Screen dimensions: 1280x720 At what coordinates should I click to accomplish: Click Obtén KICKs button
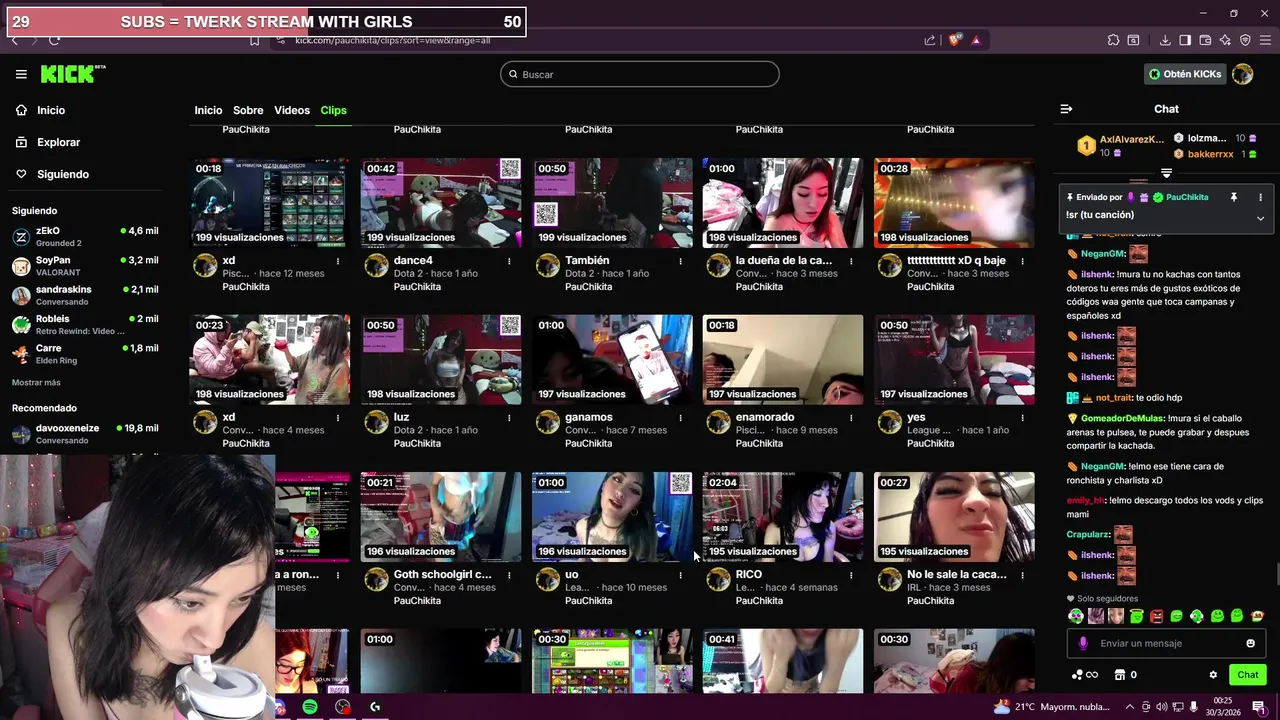point(1185,74)
